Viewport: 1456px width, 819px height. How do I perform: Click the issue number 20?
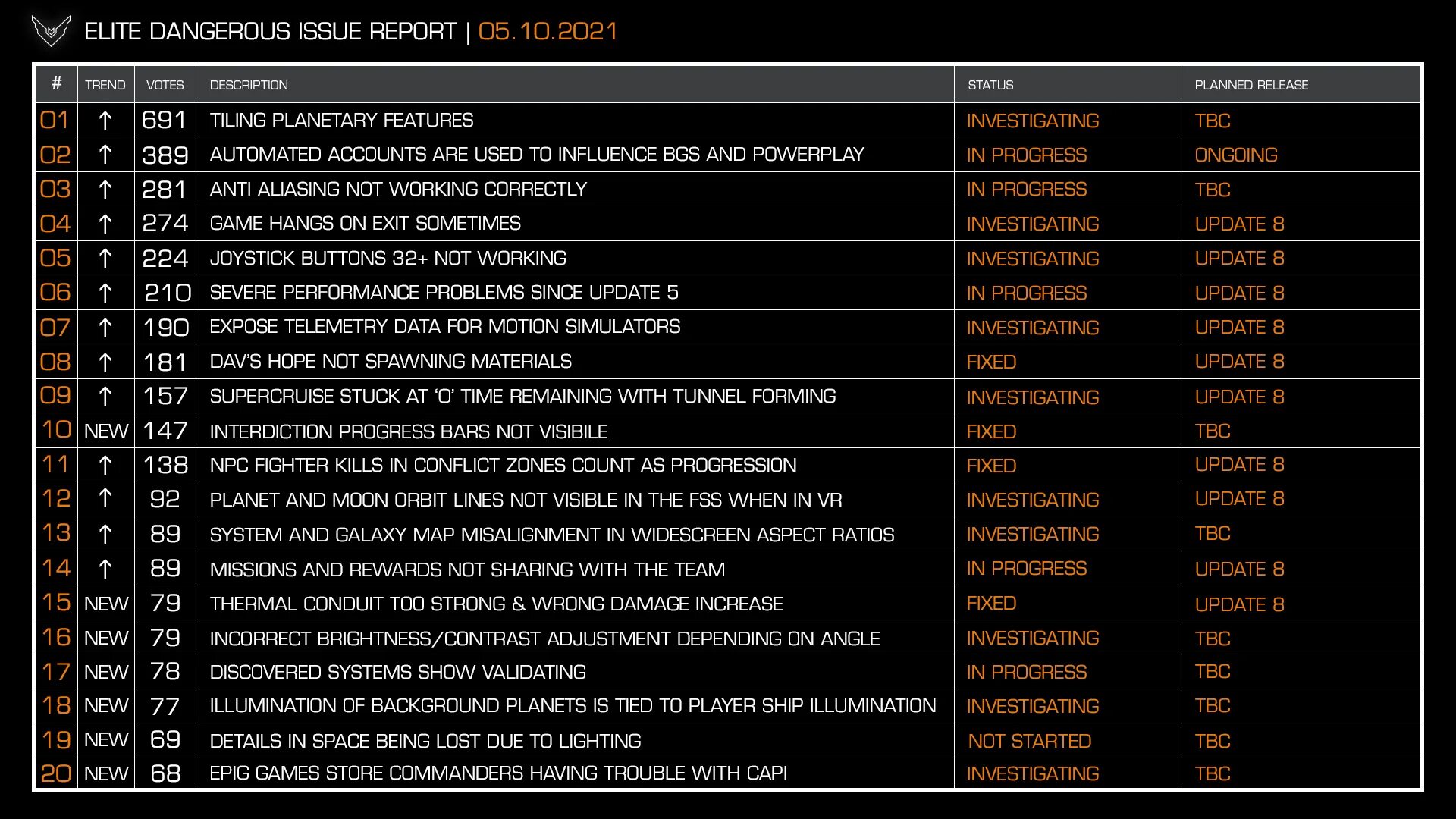[56, 773]
